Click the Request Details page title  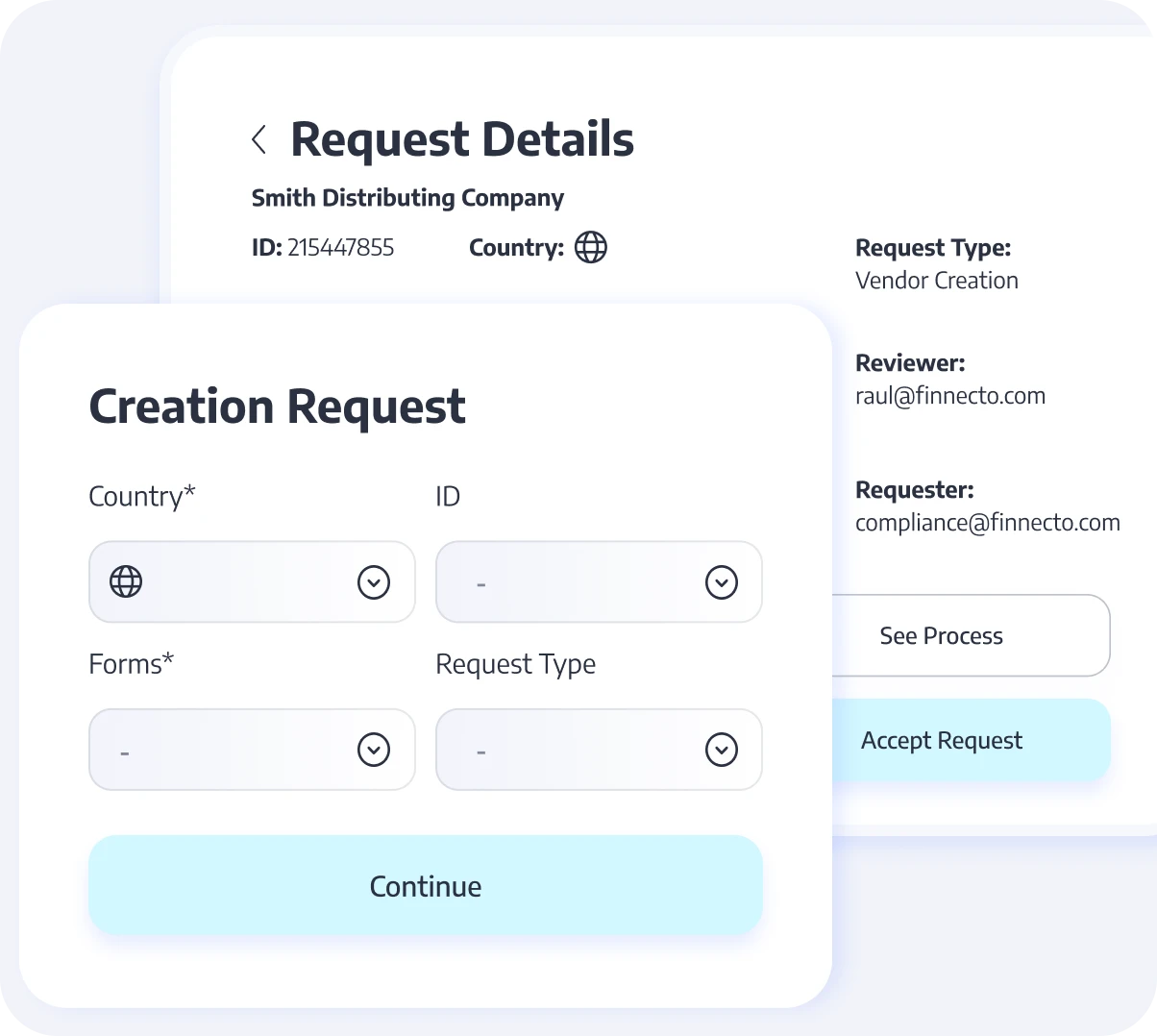(x=461, y=139)
